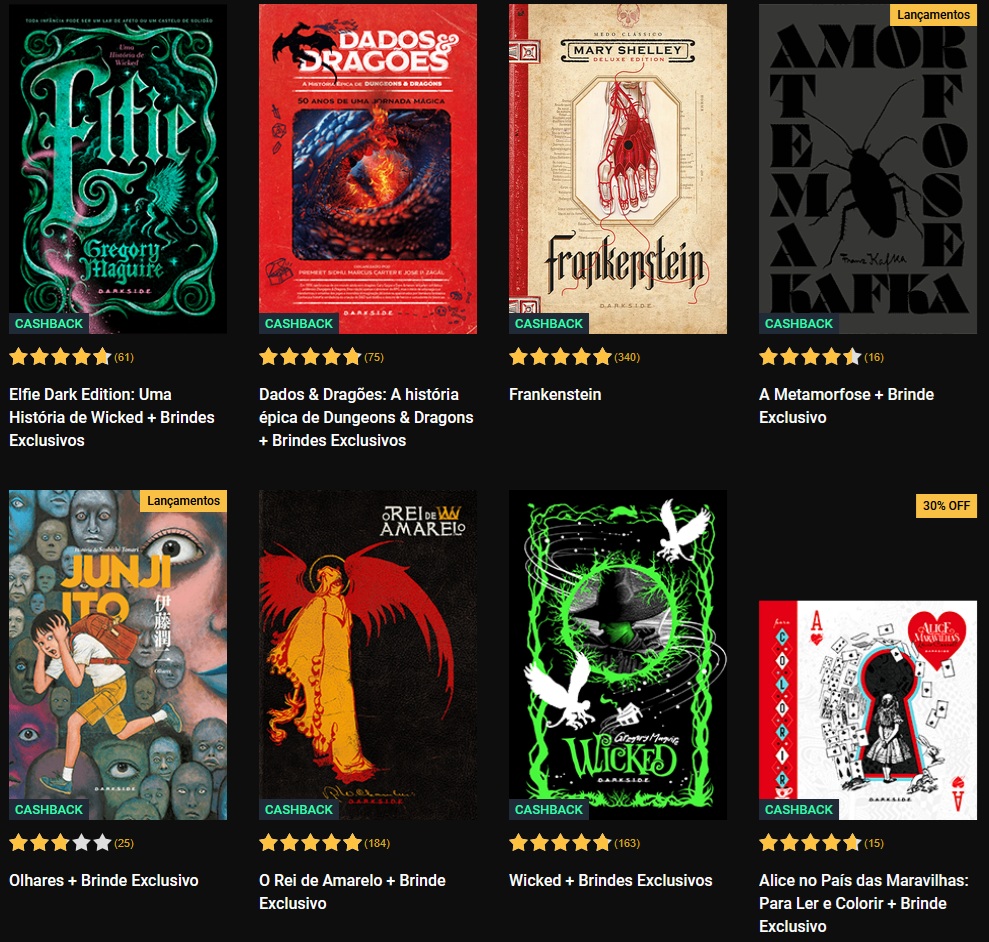Image resolution: width=989 pixels, height=942 pixels.
Task: View the Alice coloring book cover
Action: point(868,710)
